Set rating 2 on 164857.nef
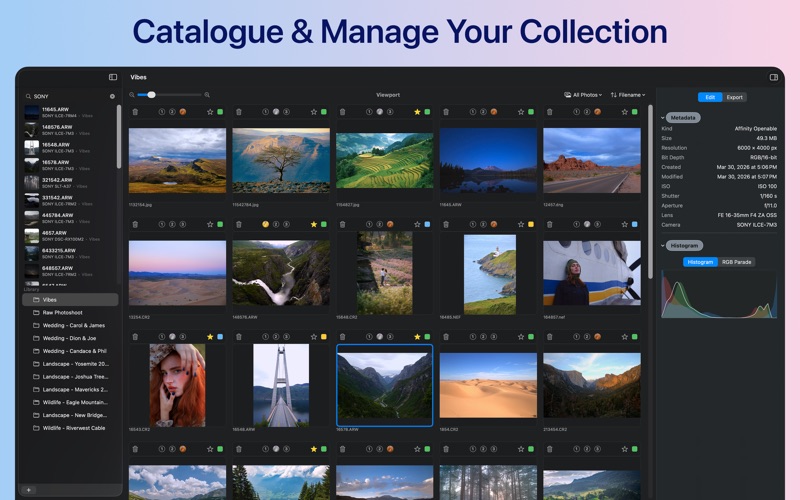 [587, 224]
